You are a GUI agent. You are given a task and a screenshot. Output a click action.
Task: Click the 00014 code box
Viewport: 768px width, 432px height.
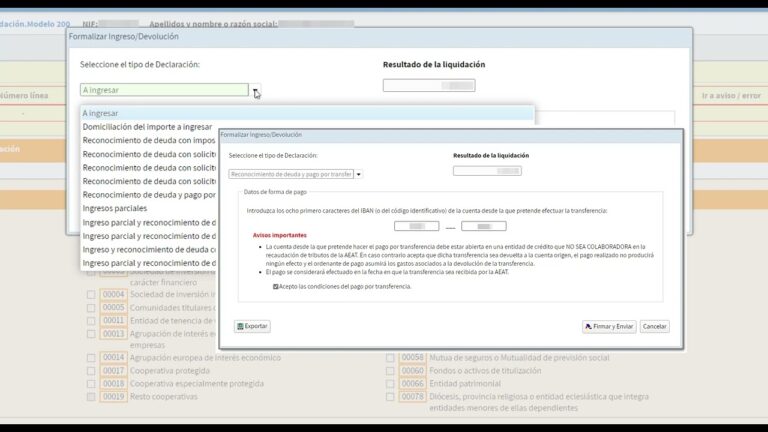point(113,358)
